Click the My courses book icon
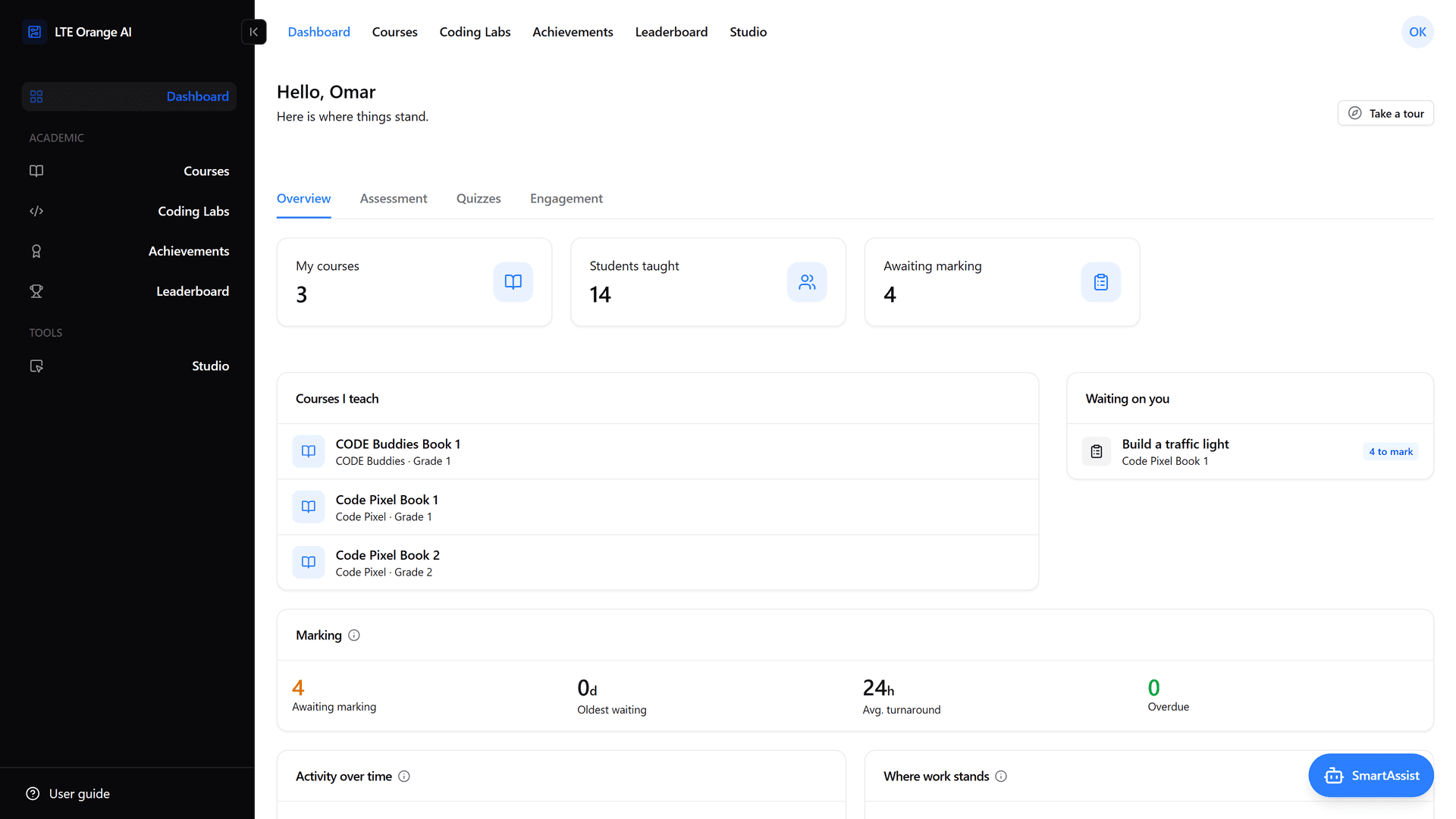The width and height of the screenshot is (1456, 819). coord(513,282)
